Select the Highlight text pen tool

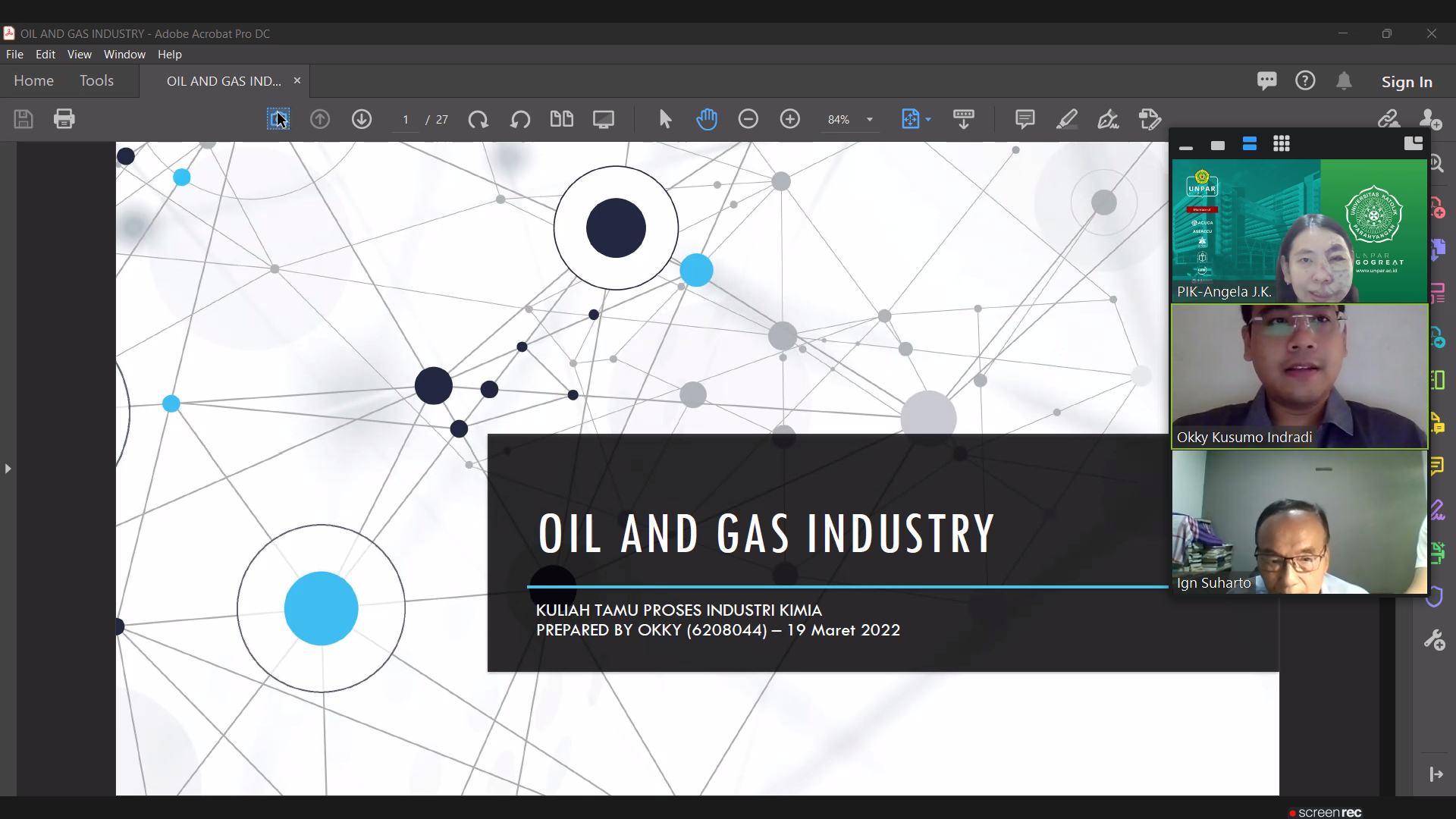pos(1066,119)
